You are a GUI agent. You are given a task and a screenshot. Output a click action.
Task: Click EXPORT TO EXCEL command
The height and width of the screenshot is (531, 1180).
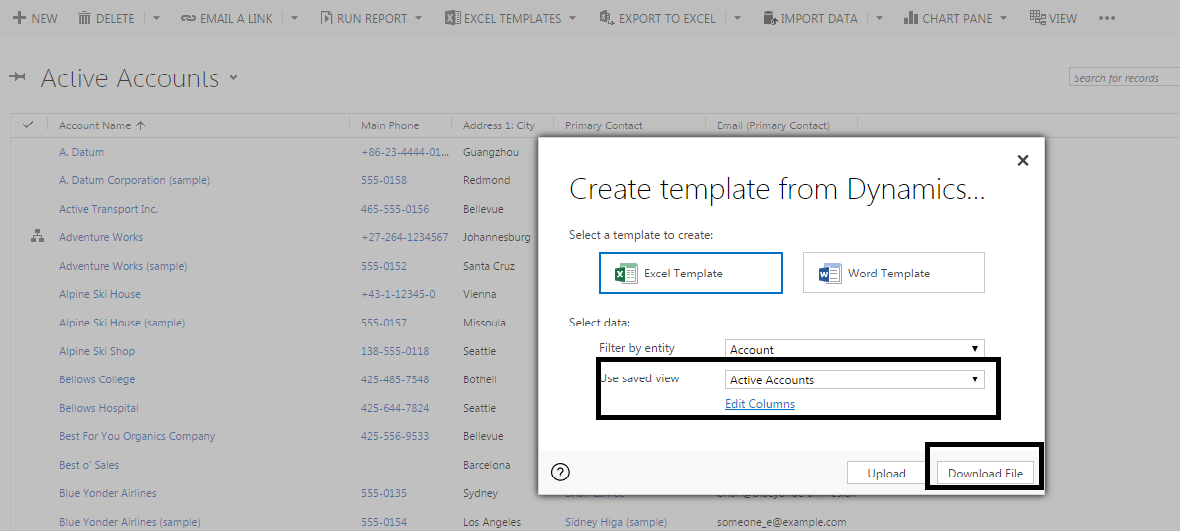[658, 18]
